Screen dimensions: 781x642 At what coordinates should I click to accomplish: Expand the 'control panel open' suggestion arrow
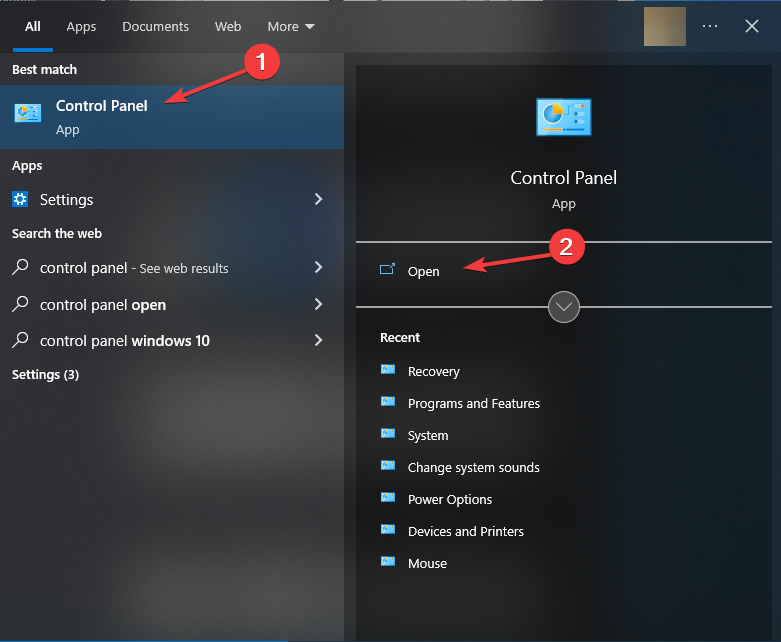(x=319, y=304)
